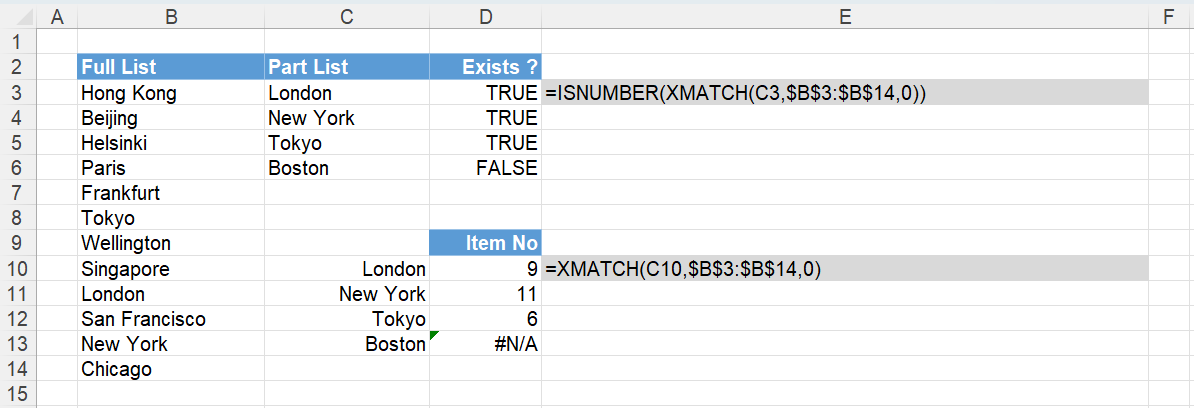The image size is (1194, 408).
Task: Click right-aligned Tokyo cell in row 12
Action: coord(346,318)
